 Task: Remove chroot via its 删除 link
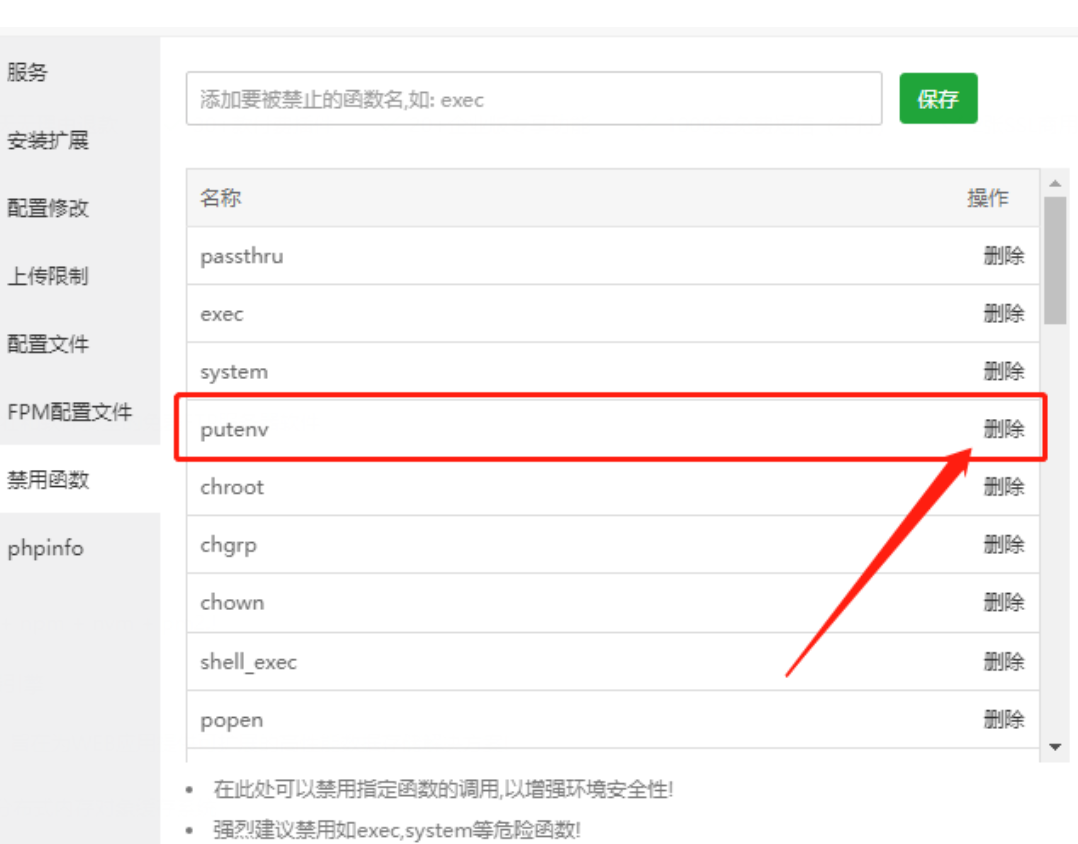pyautogui.click(x=1003, y=487)
